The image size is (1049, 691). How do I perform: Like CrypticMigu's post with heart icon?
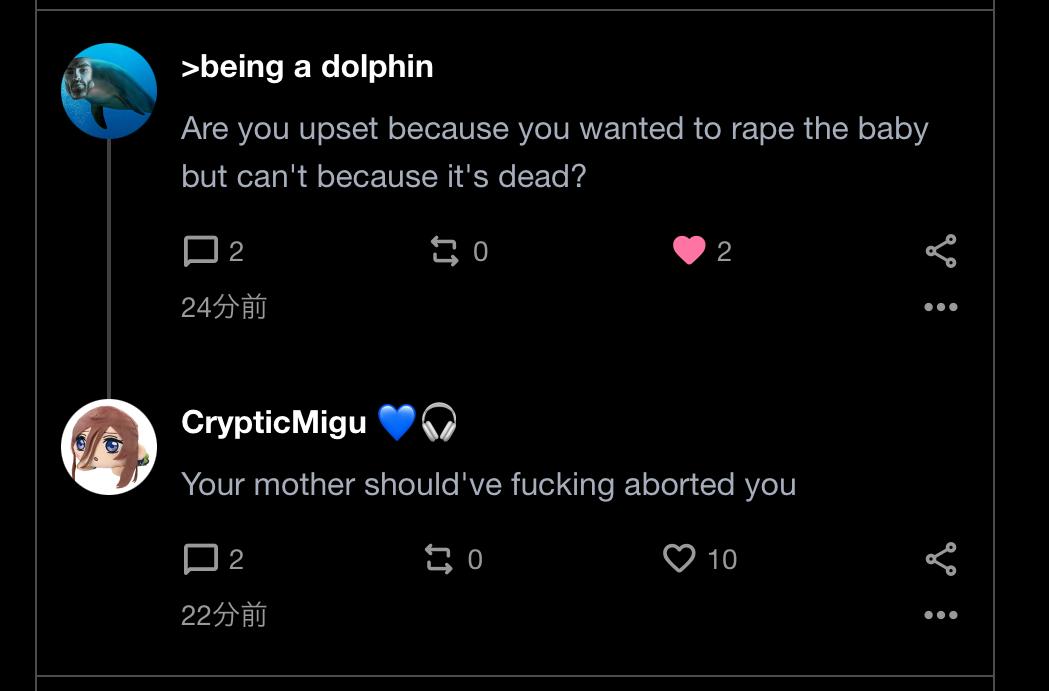pyautogui.click(x=679, y=558)
